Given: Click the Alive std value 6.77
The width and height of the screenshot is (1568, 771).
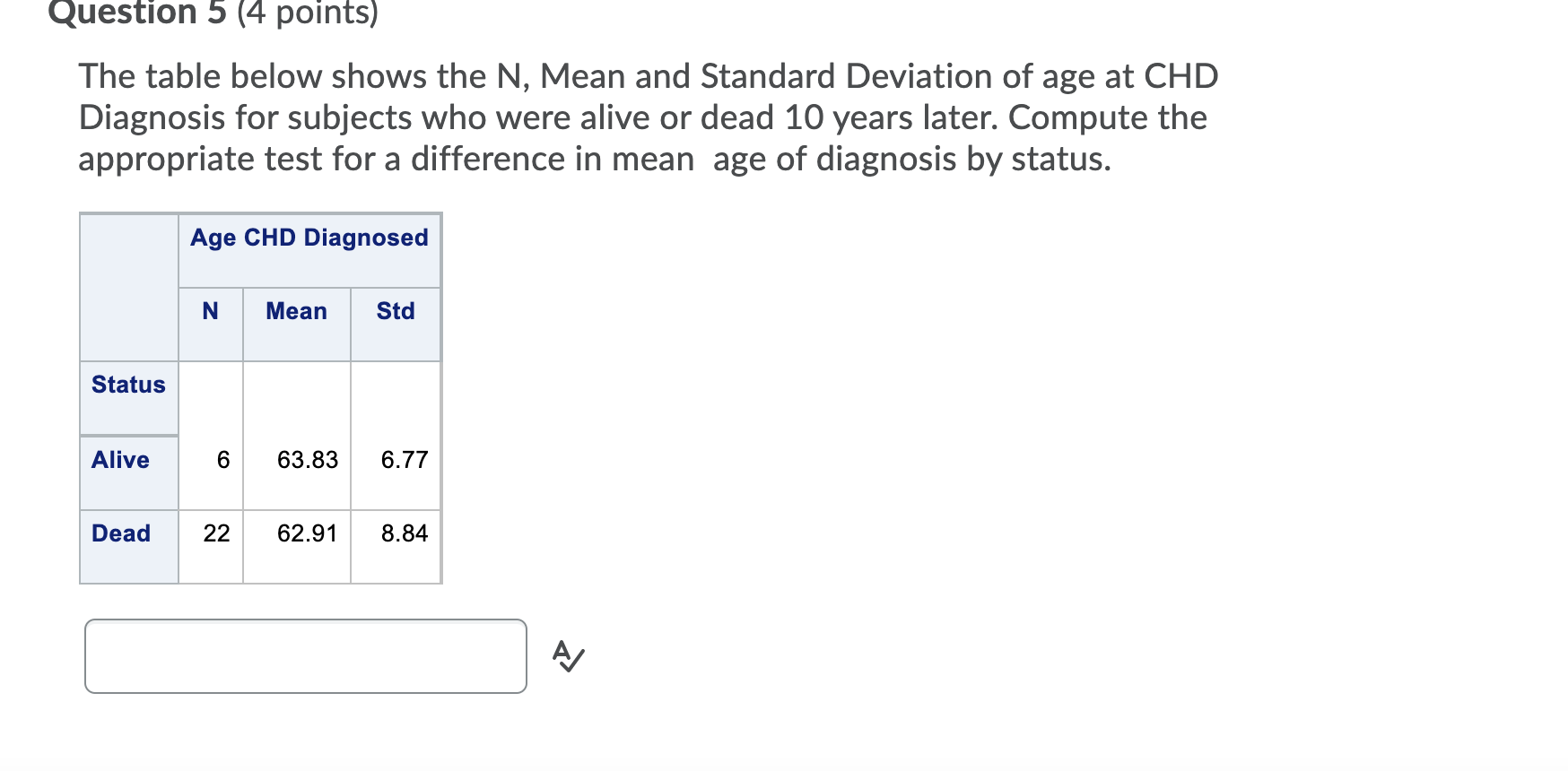Looking at the screenshot, I should click(405, 460).
